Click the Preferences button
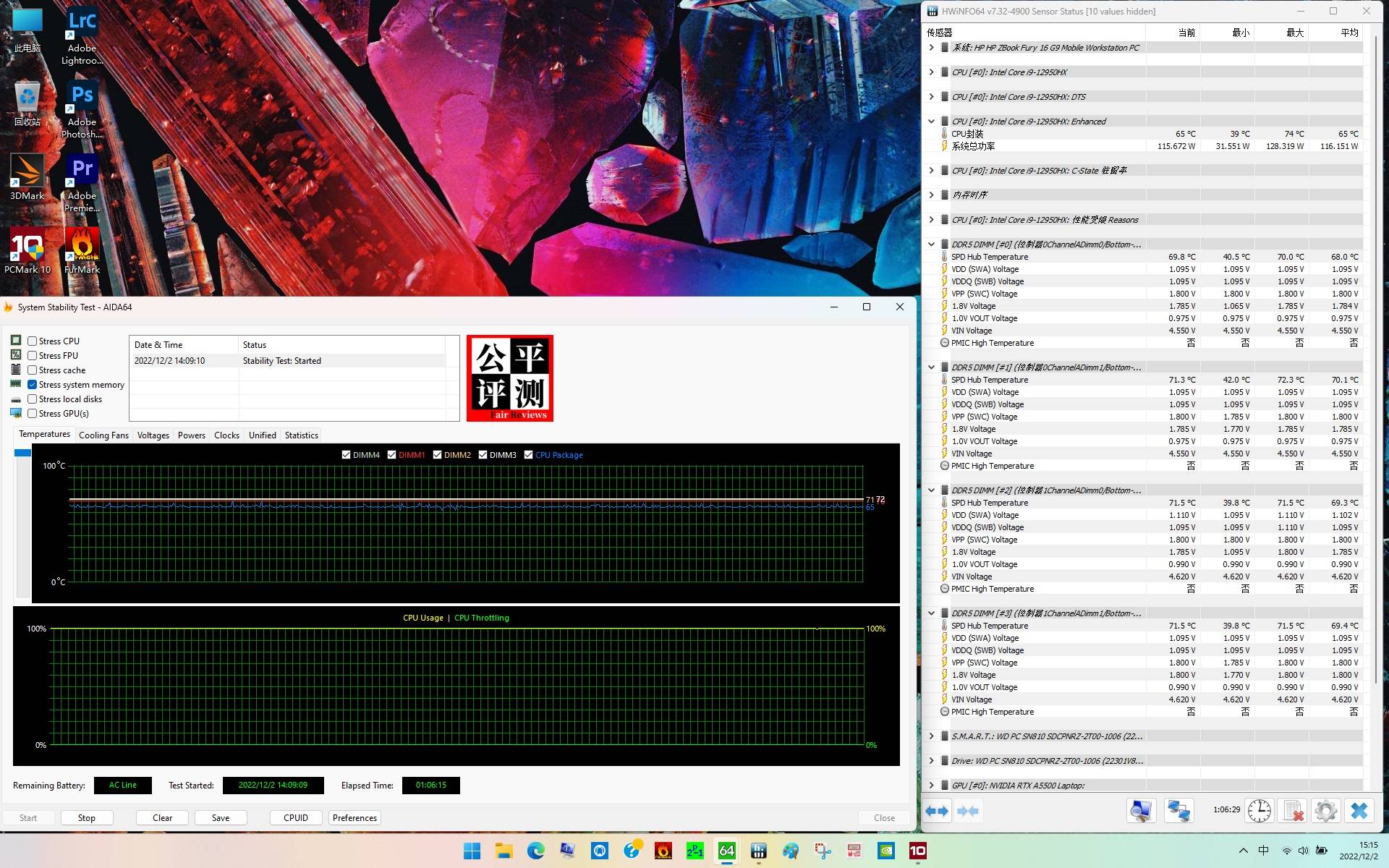1389x868 pixels. point(354,818)
